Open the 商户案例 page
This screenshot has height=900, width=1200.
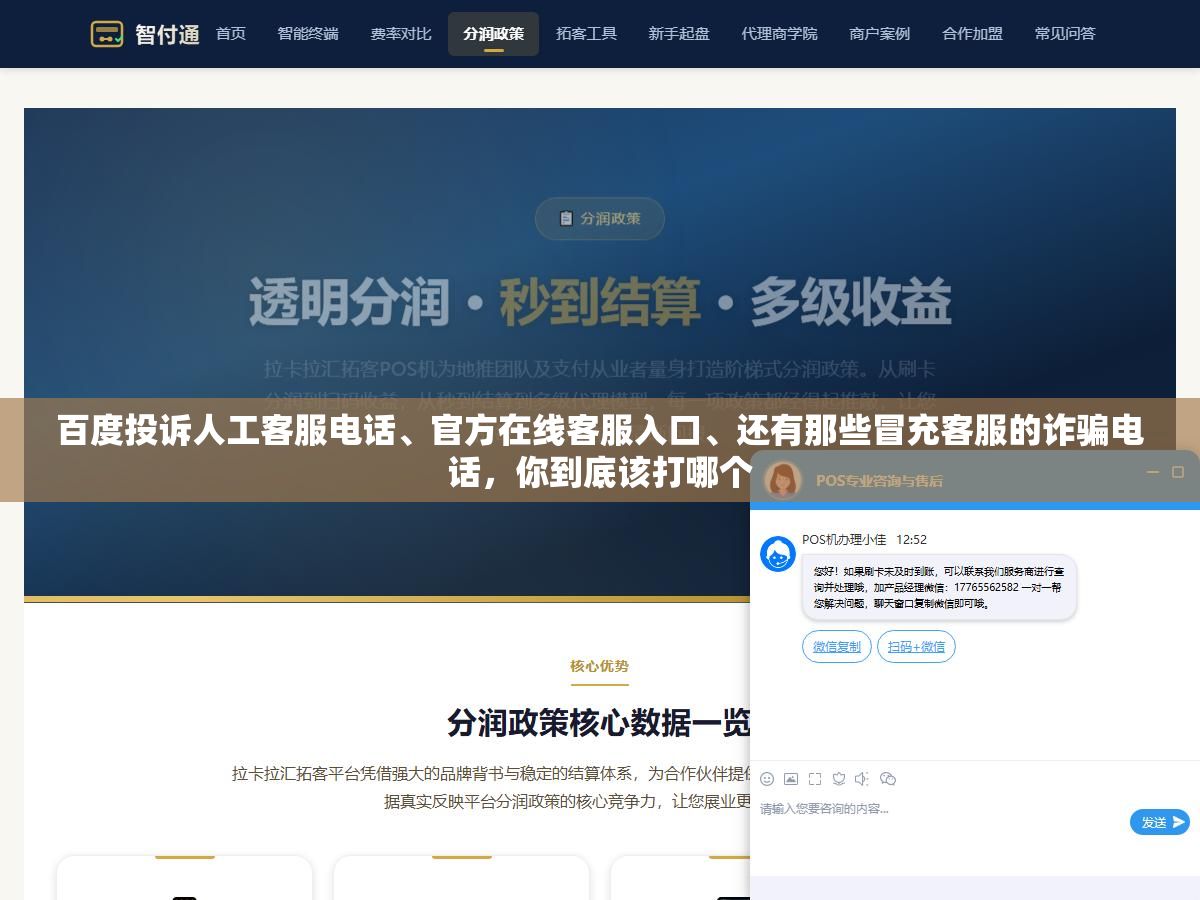tap(880, 34)
